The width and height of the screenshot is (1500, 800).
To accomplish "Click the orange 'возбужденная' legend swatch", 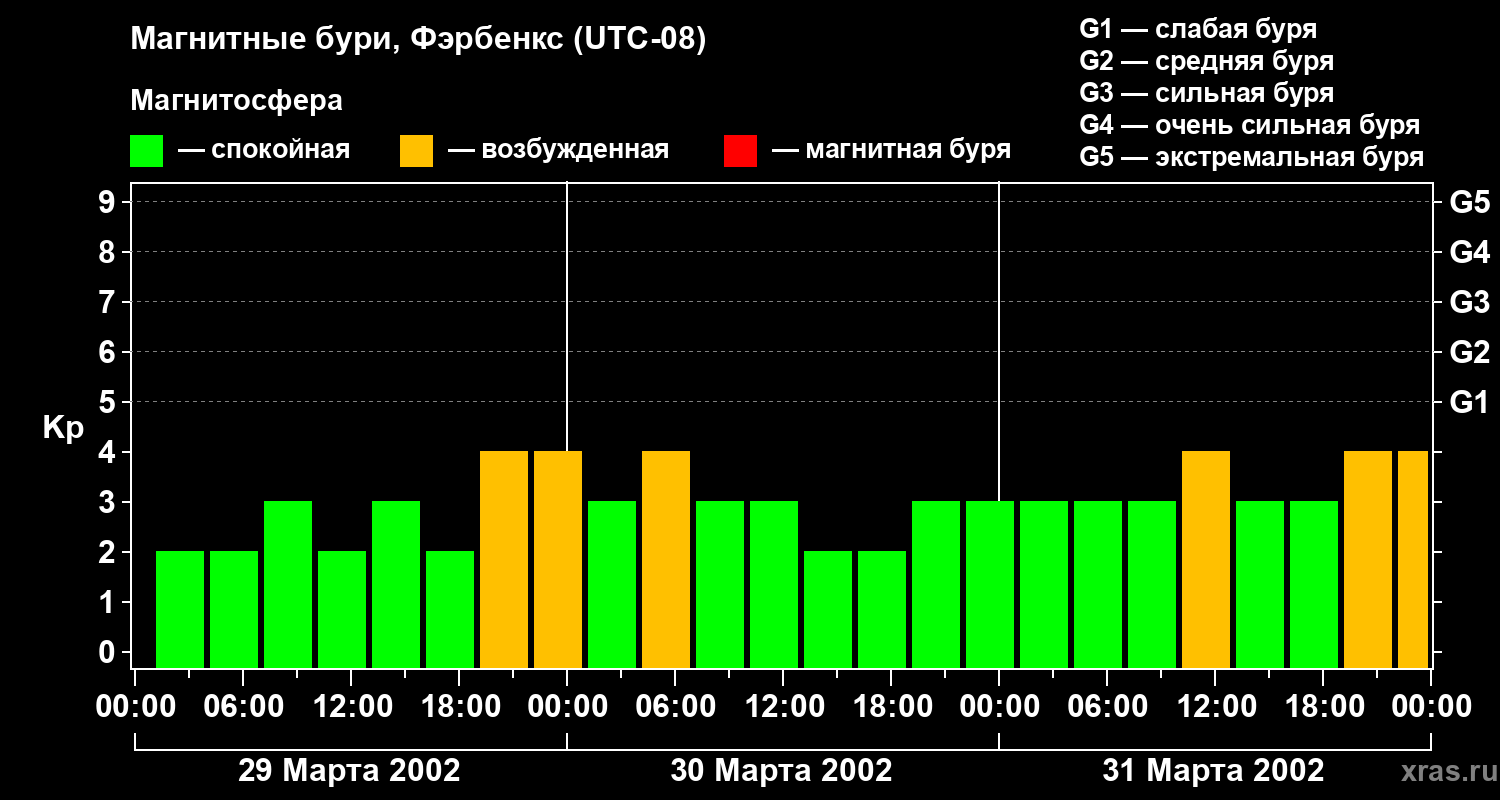I will tap(417, 151).
